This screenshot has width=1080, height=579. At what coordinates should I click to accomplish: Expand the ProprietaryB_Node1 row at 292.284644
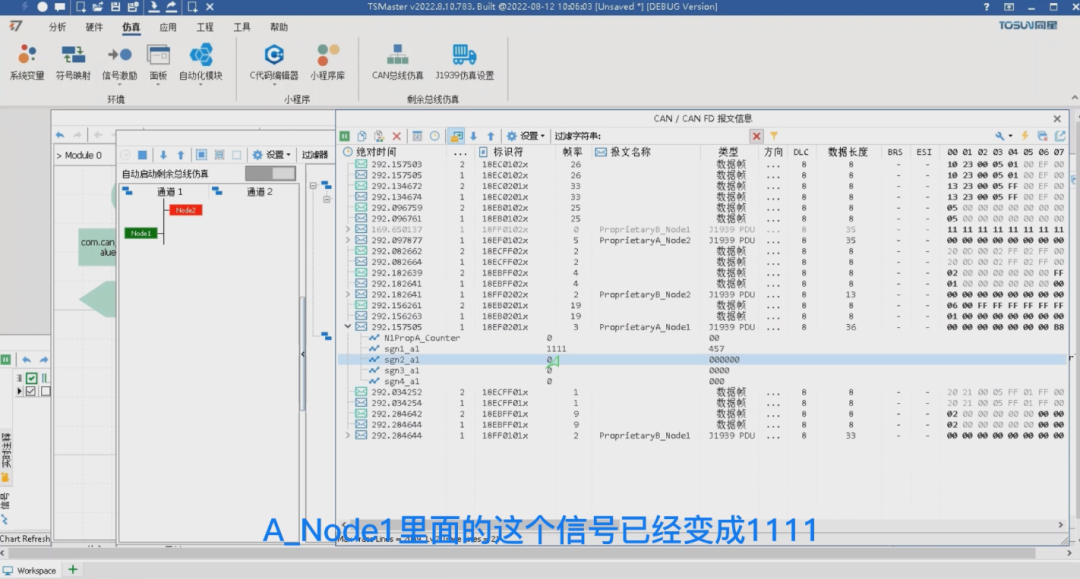tap(348, 436)
